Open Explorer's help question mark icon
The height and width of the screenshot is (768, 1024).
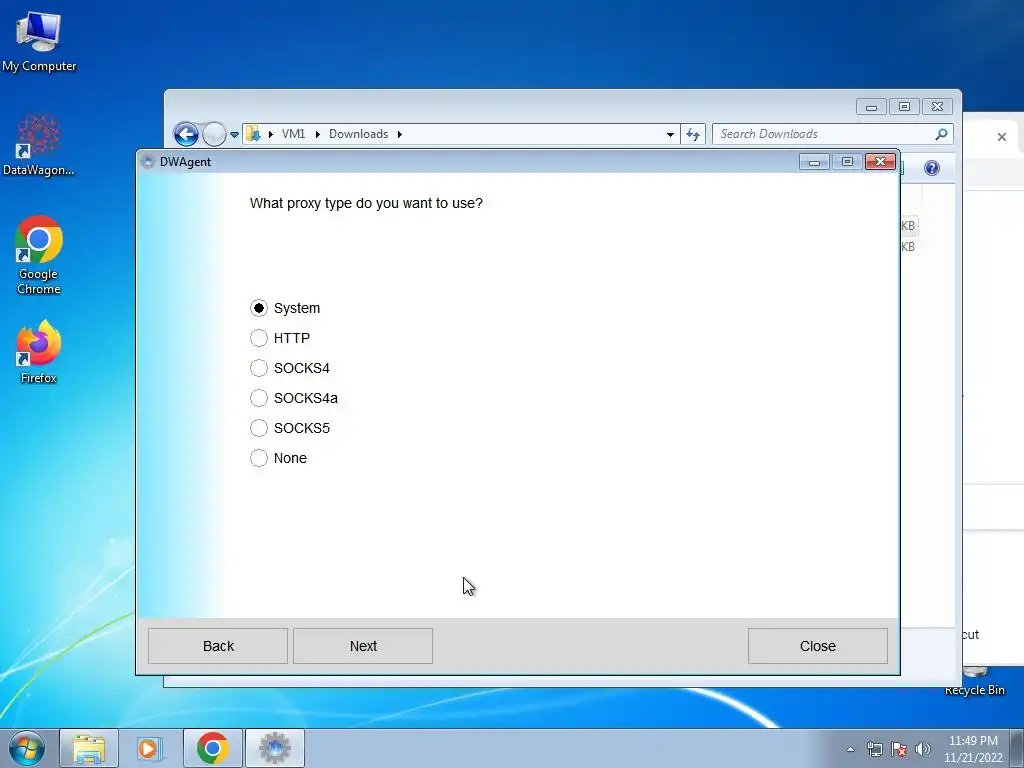pos(932,168)
